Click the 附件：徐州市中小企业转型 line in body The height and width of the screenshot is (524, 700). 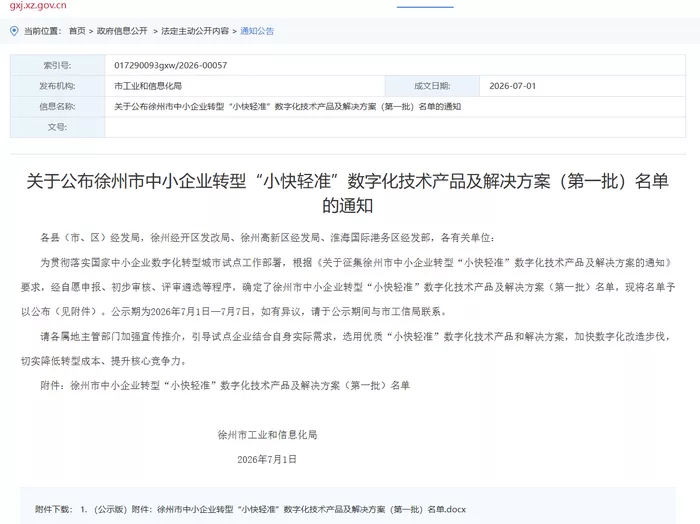click(x=225, y=385)
